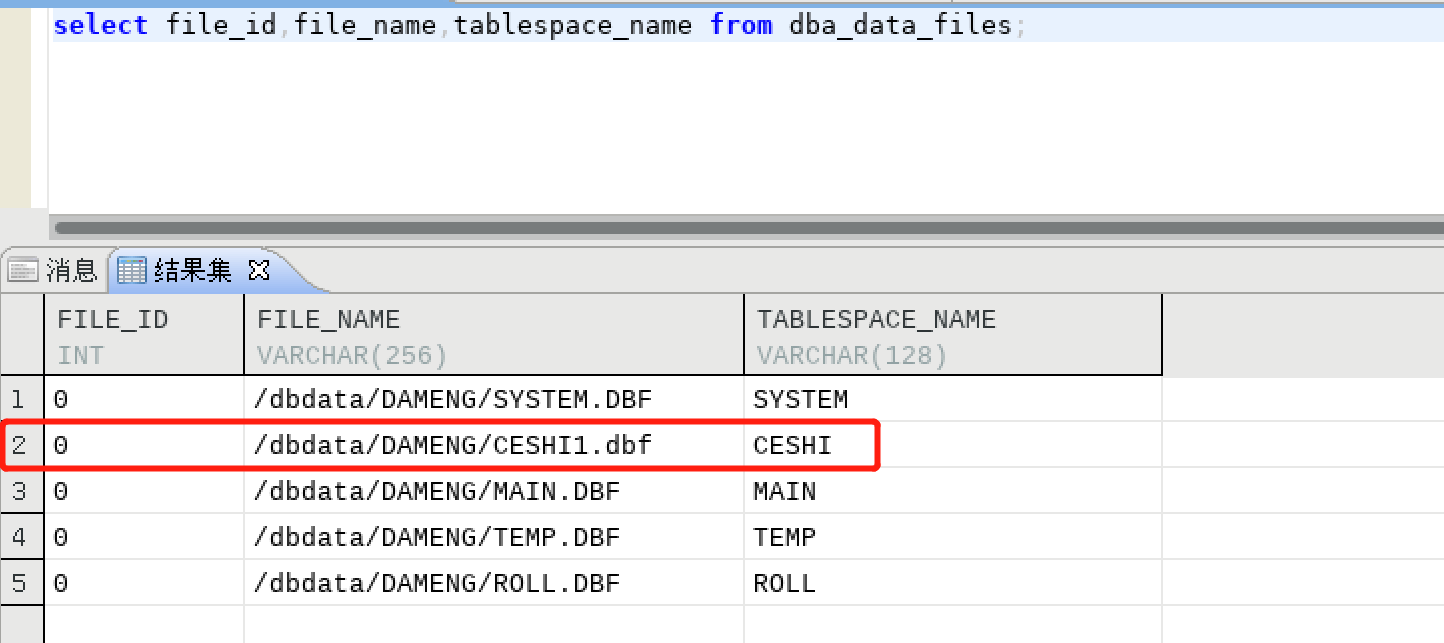The width and height of the screenshot is (1444, 643).
Task: Click the SYSTEM tablespace name cell
Action: click(953, 400)
